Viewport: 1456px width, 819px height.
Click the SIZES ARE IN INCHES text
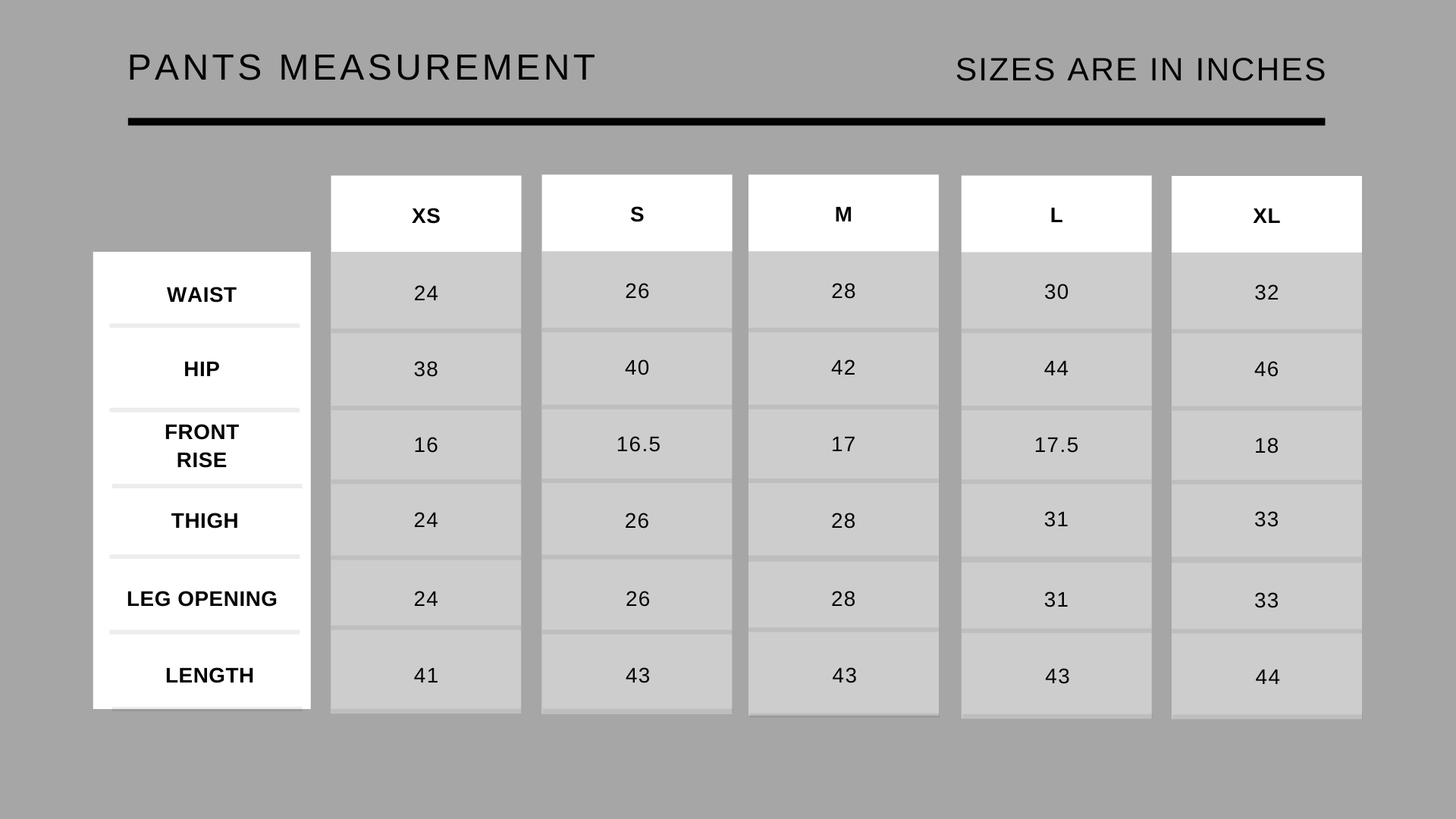click(x=1141, y=70)
